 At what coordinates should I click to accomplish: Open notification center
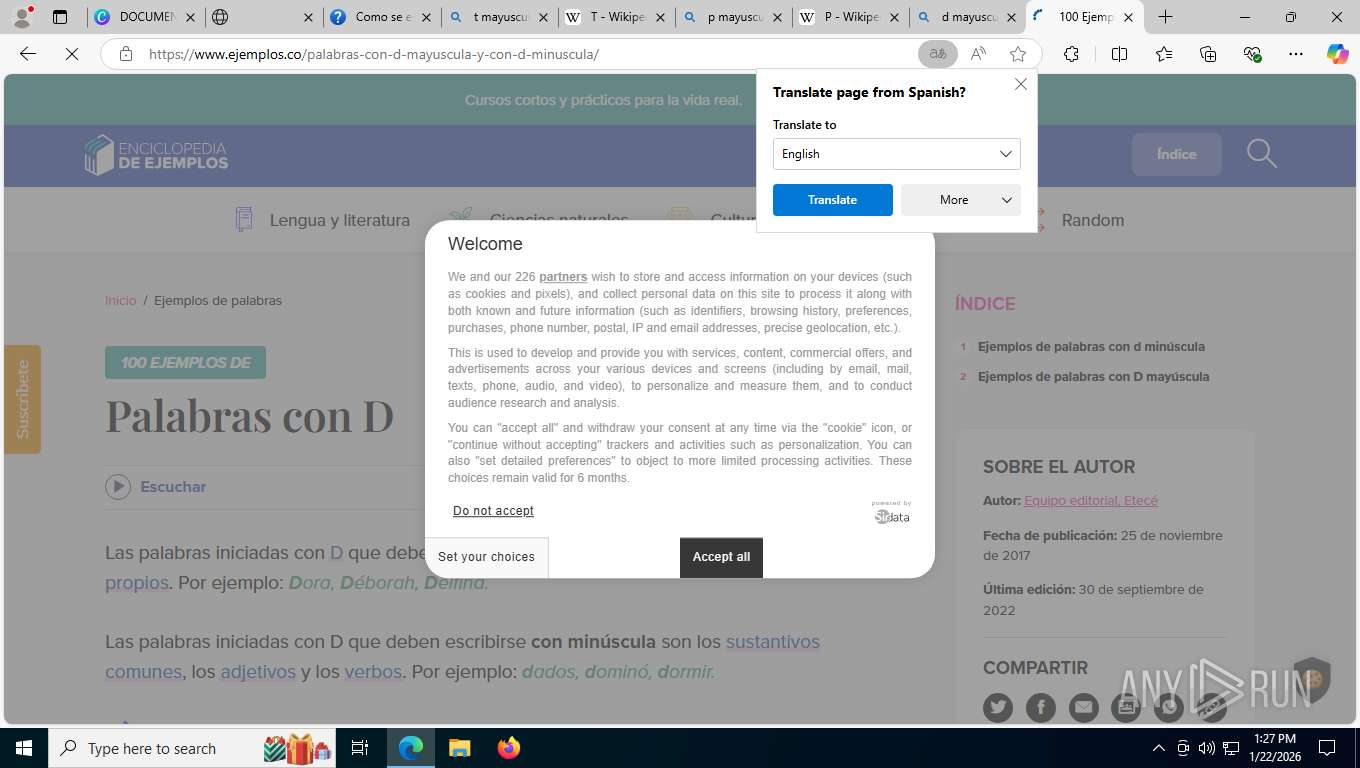(x=1327, y=748)
